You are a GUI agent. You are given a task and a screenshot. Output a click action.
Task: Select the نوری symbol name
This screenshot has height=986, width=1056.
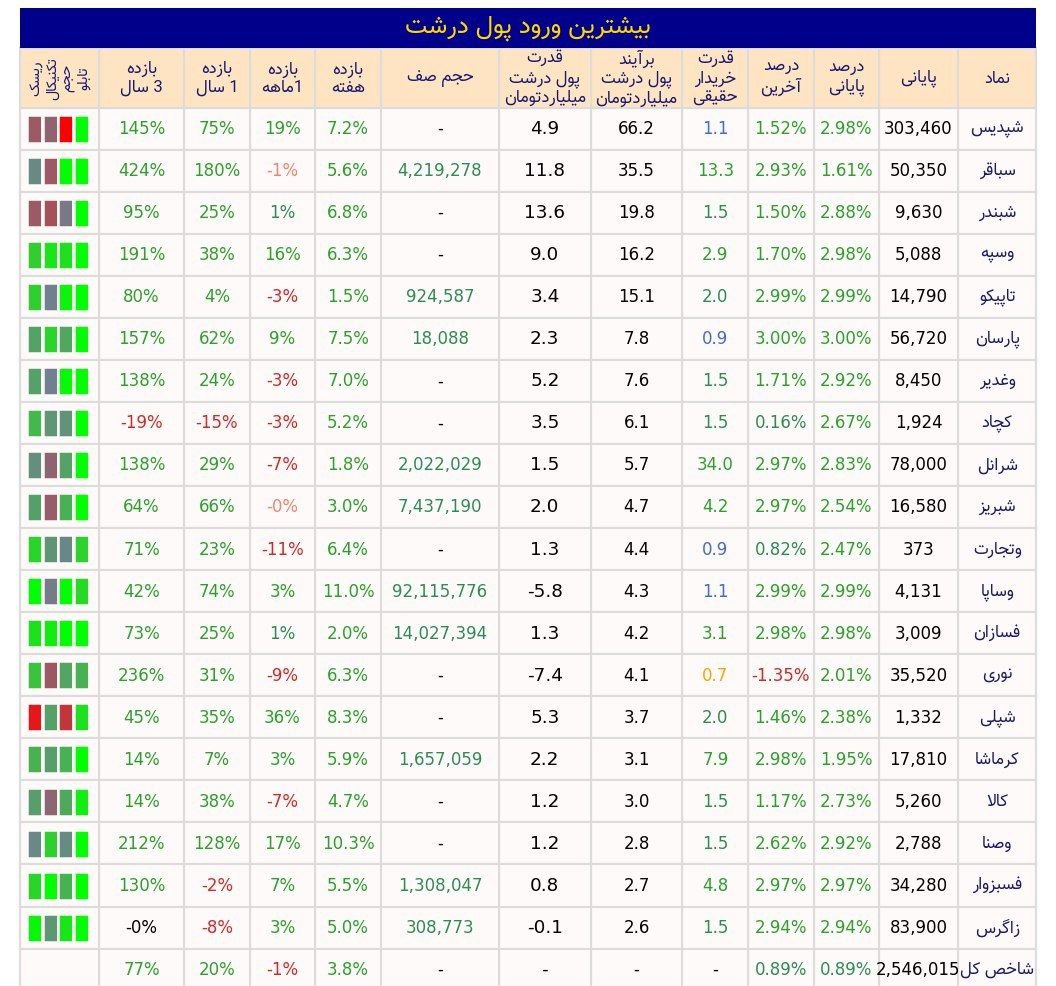tap(999, 674)
